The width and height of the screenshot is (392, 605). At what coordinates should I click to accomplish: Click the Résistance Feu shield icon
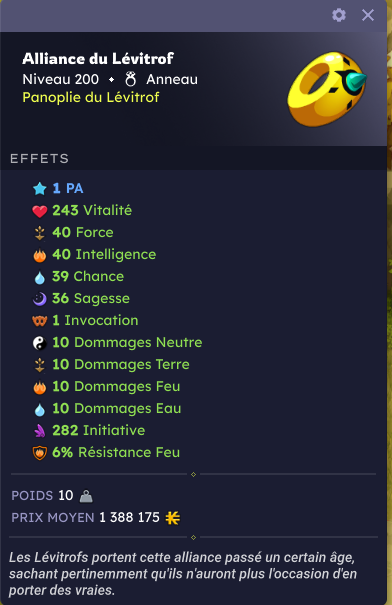click(x=40, y=453)
